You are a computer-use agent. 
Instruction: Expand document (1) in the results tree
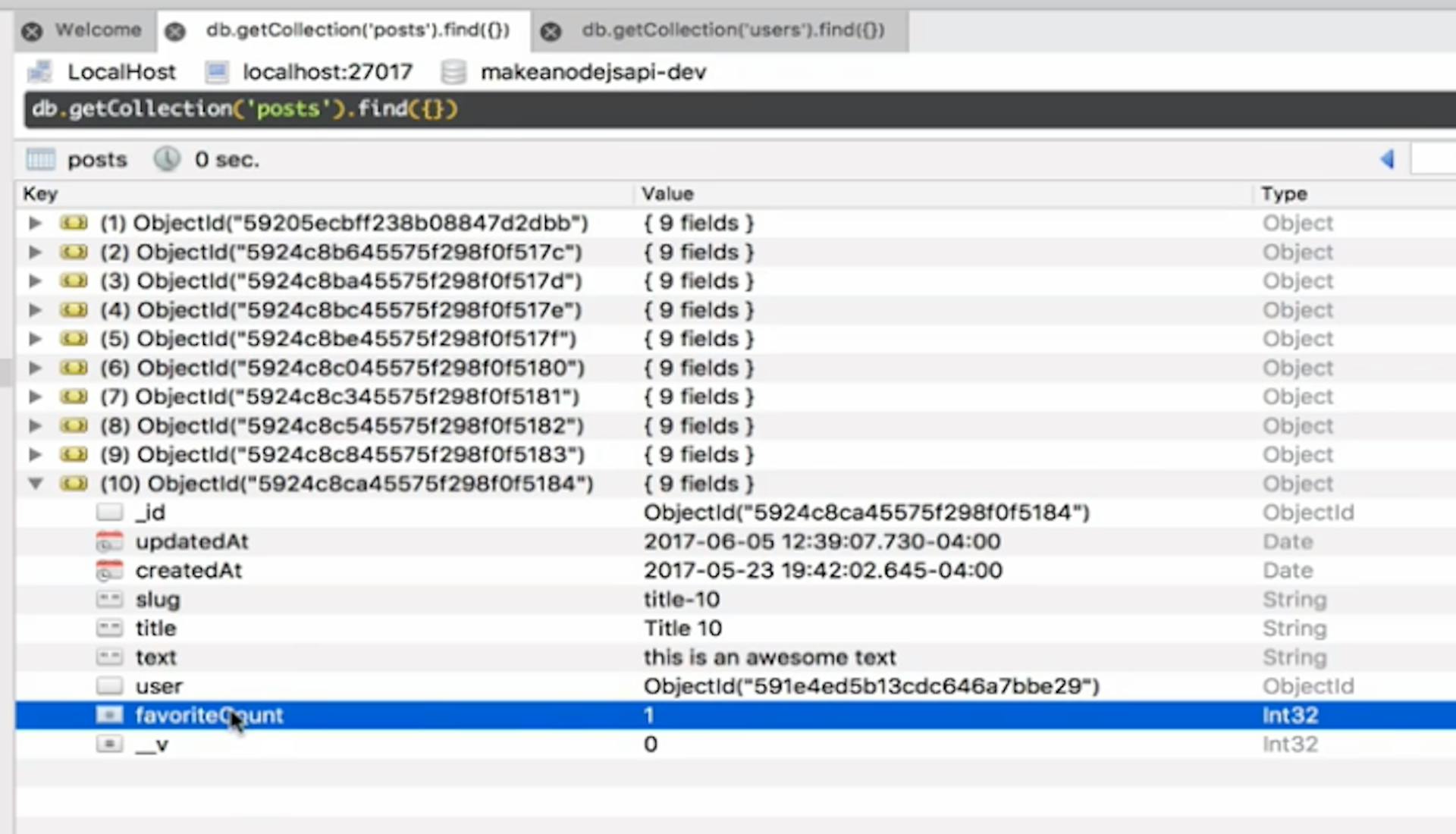[x=35, y=223]
